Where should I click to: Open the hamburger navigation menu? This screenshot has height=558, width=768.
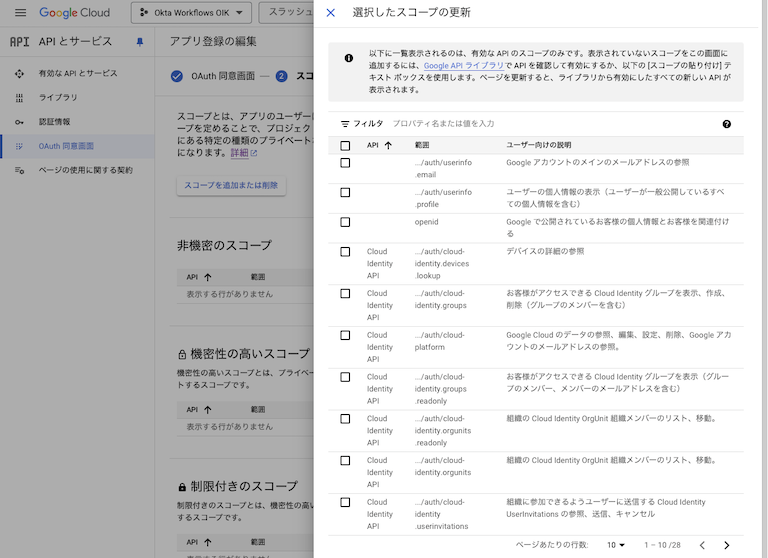point(19,13)
